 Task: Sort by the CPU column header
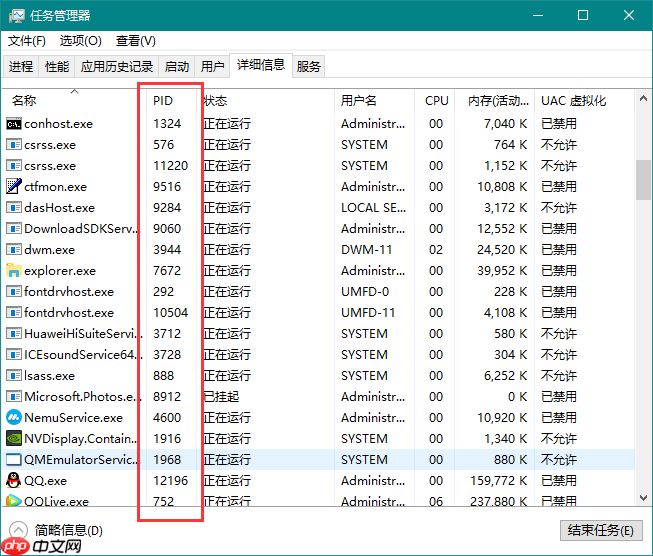point(435,100)
